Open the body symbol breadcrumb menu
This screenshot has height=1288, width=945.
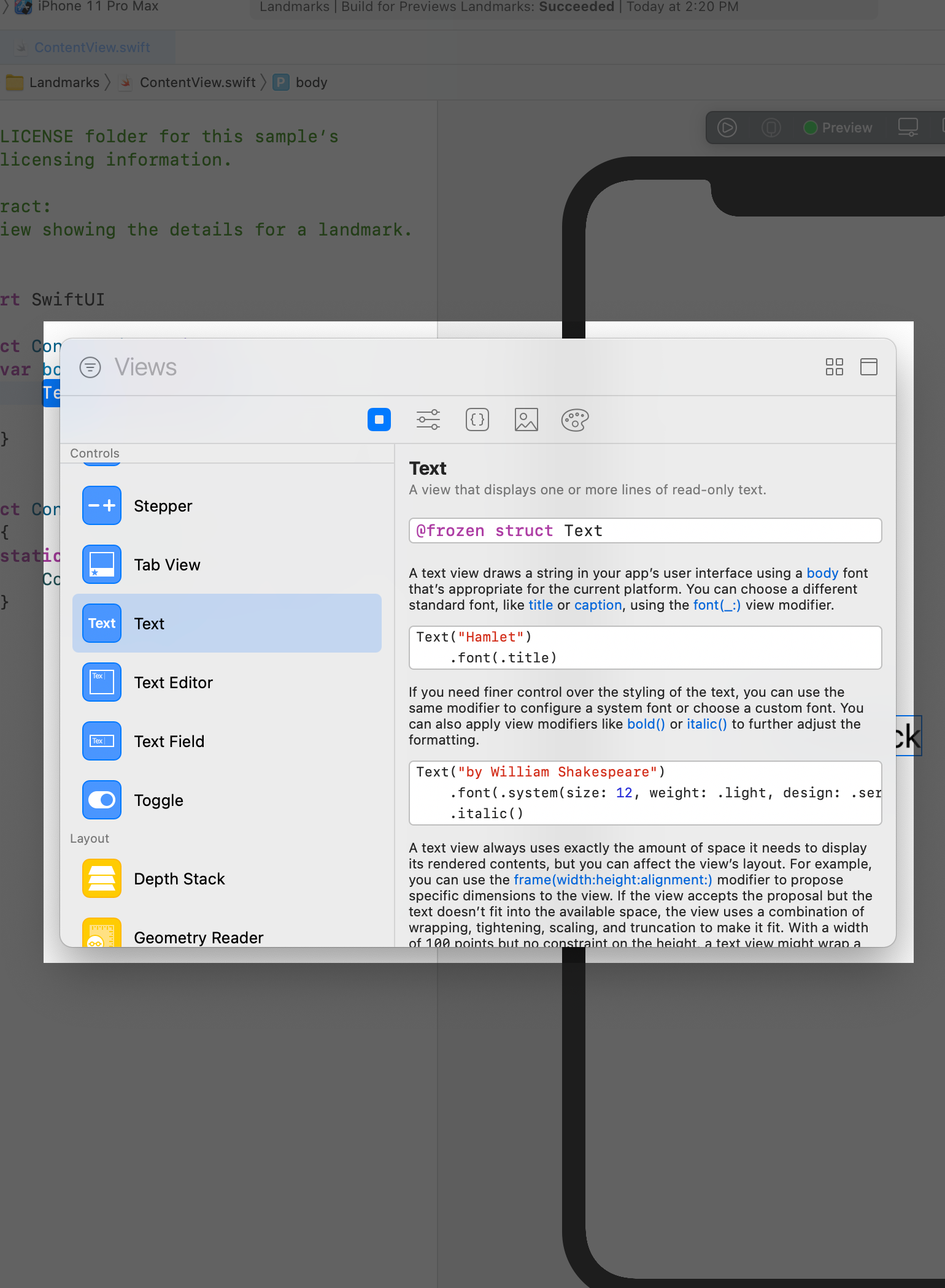coord(310,82)
